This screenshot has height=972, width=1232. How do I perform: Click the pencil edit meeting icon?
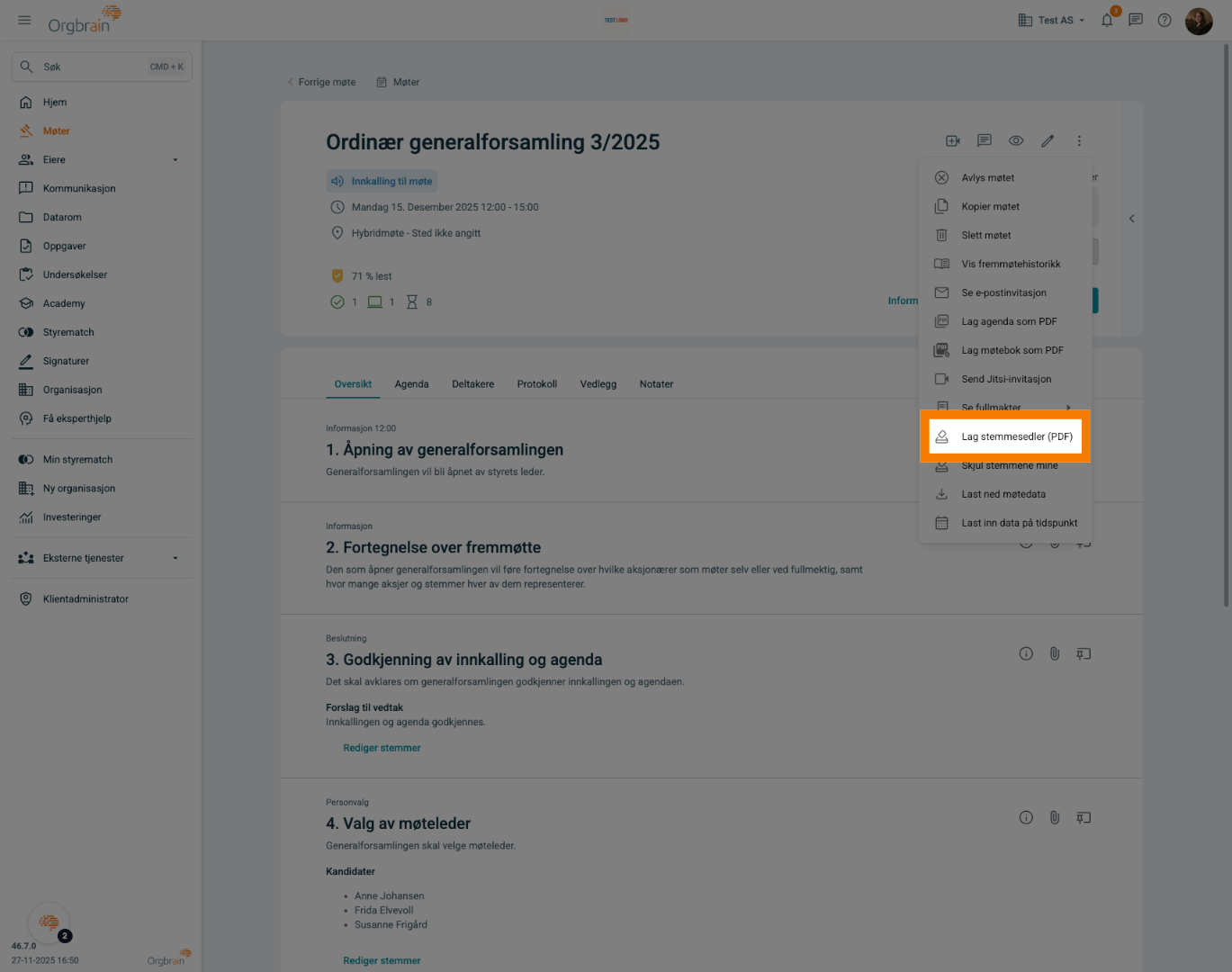pyautogui.click(x=1048, y=140)
